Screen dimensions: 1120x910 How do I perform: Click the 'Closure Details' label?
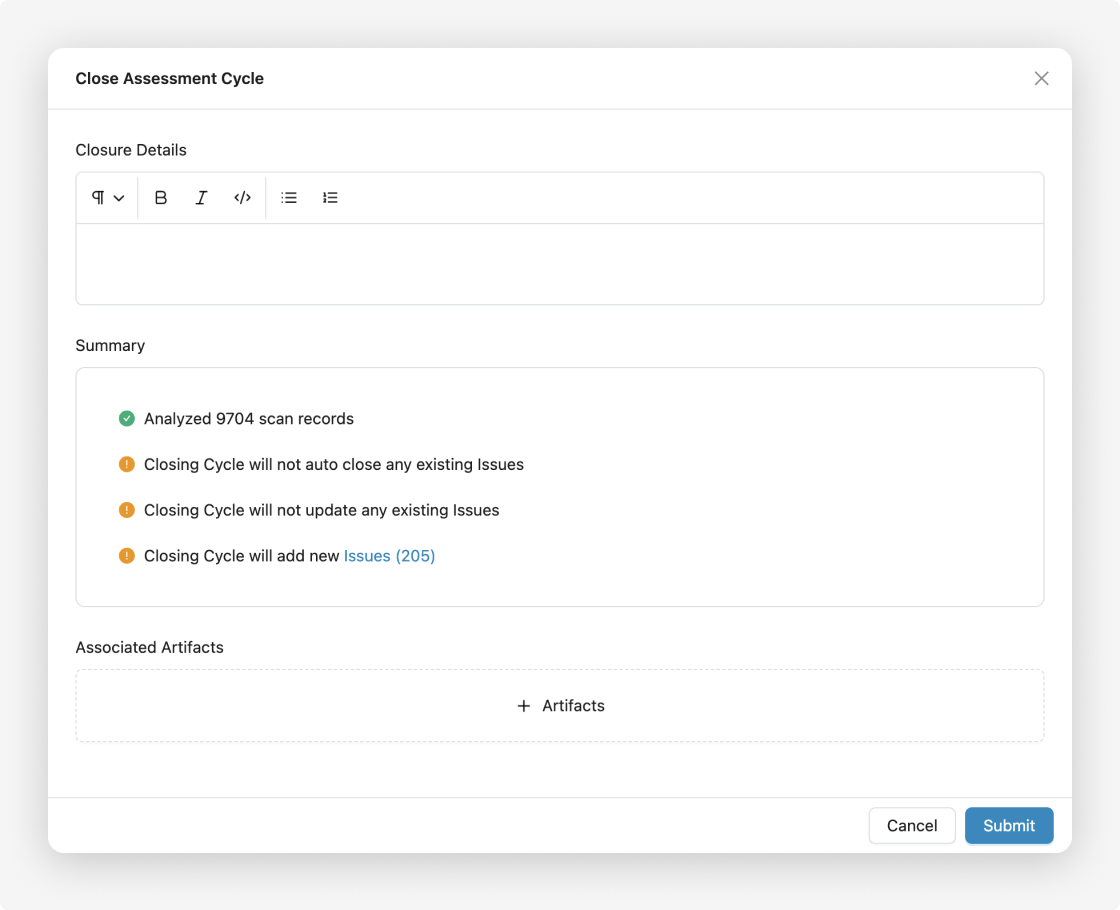(131, 150)
